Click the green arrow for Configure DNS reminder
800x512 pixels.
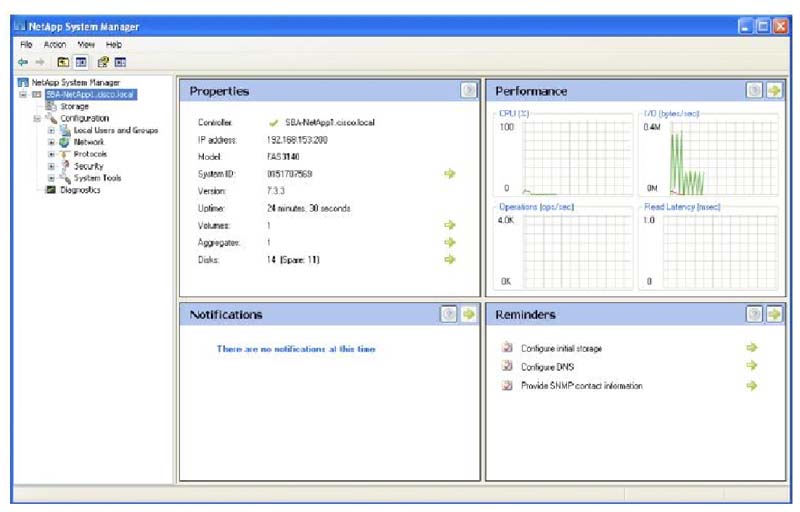pyautogui.click(x=752, y=367)
